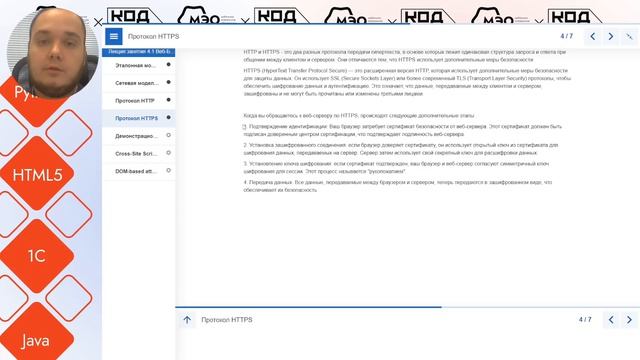640x360 pixels.
Task: Click hollow status dot next to DOM-based att...
Action: (x=169, y=171)
